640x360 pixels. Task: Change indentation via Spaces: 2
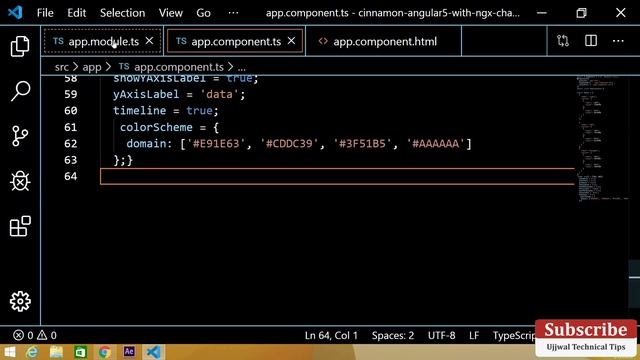393,336
